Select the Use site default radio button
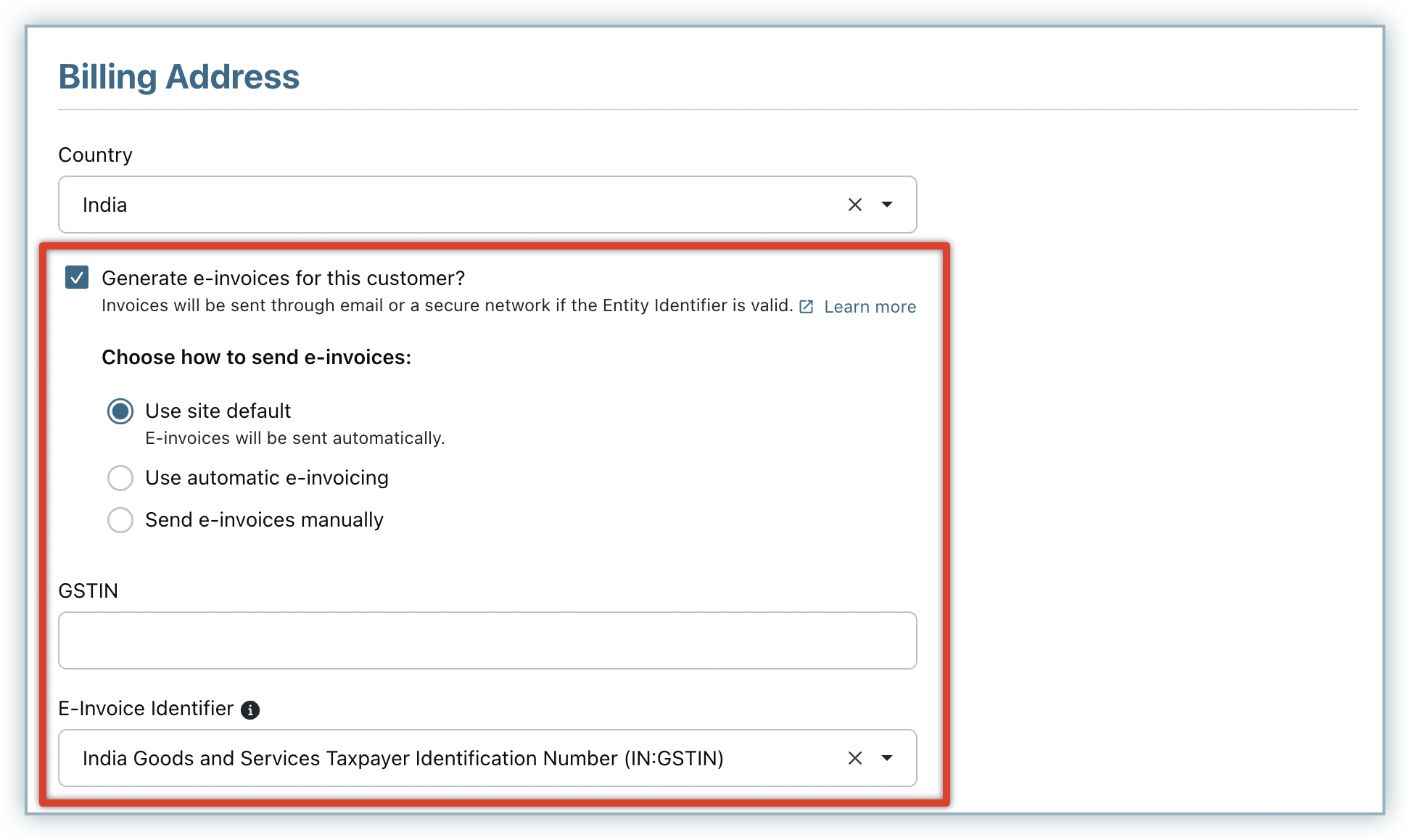 [x=120, y=411]
